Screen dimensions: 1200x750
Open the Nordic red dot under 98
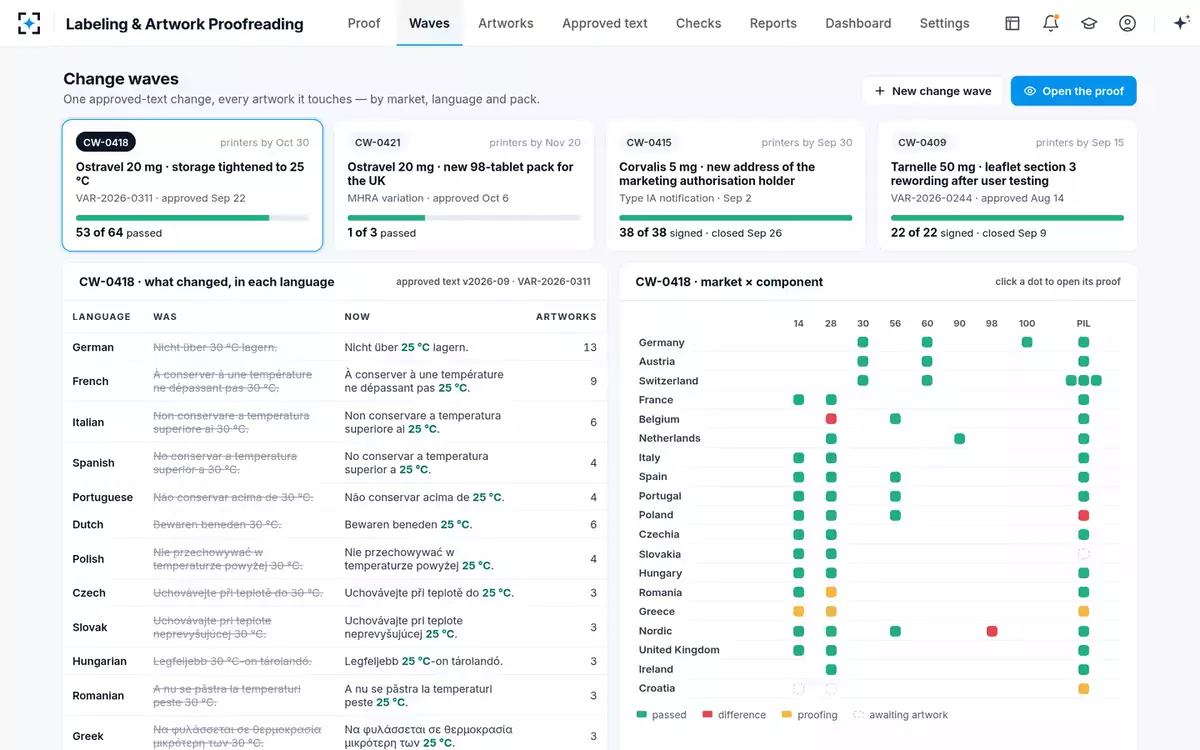coord(992,631)
